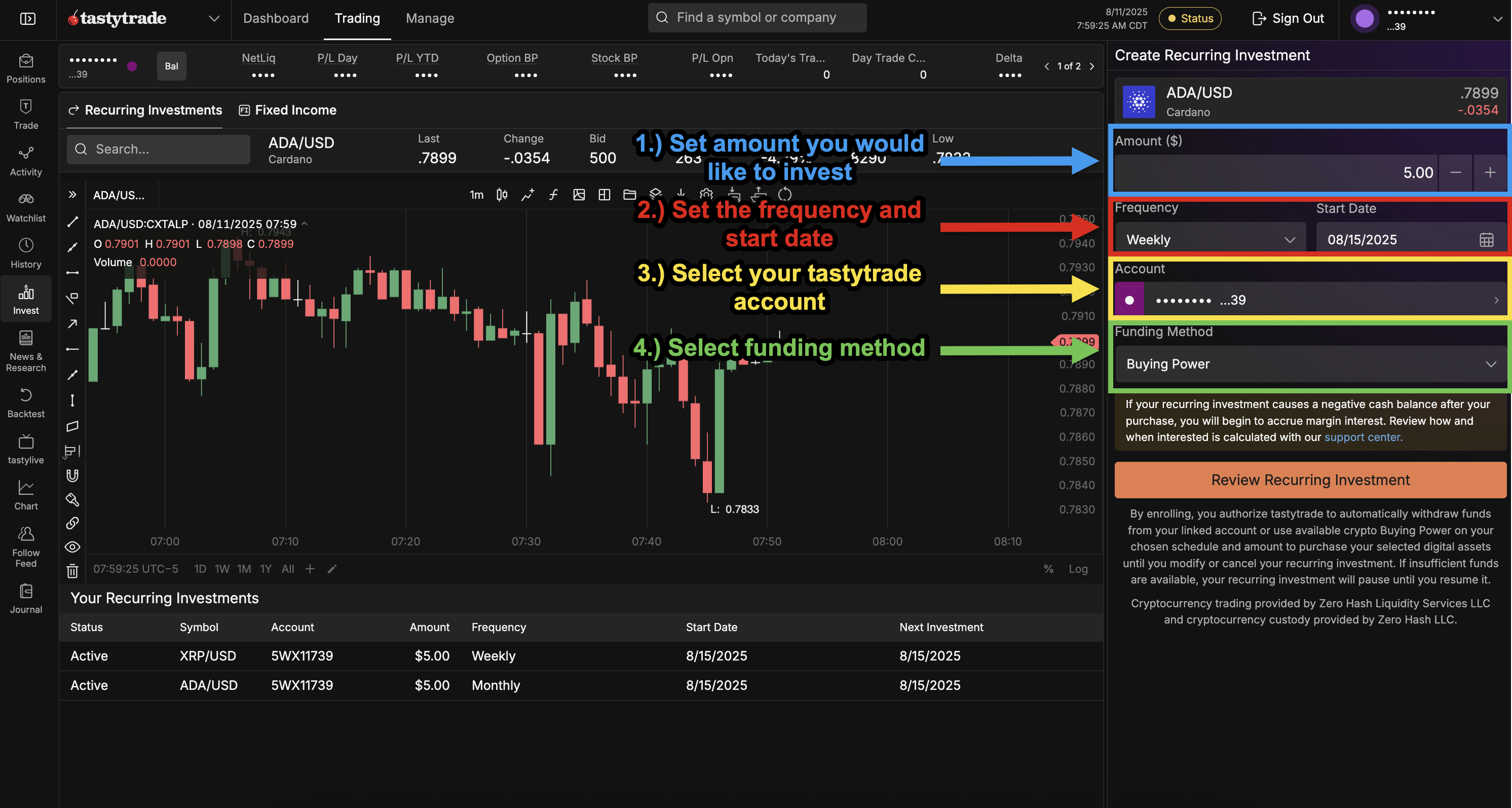Increase the investment amount with the plus stepper
This screenshot has width=1512, height=808.
click(x=1490, y=172)
